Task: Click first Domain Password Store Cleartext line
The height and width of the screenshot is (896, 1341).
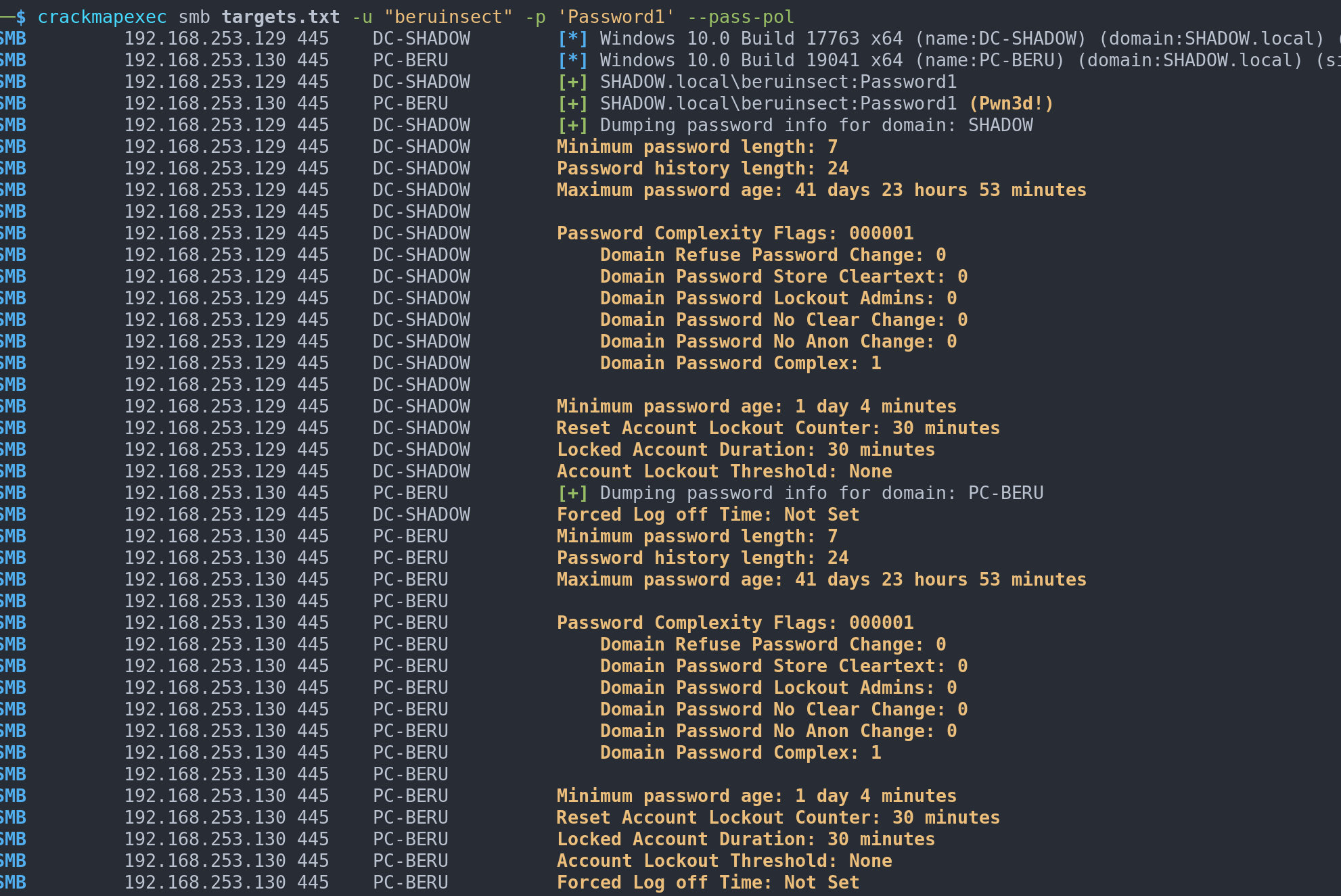Action: click(x=783, y=277)
